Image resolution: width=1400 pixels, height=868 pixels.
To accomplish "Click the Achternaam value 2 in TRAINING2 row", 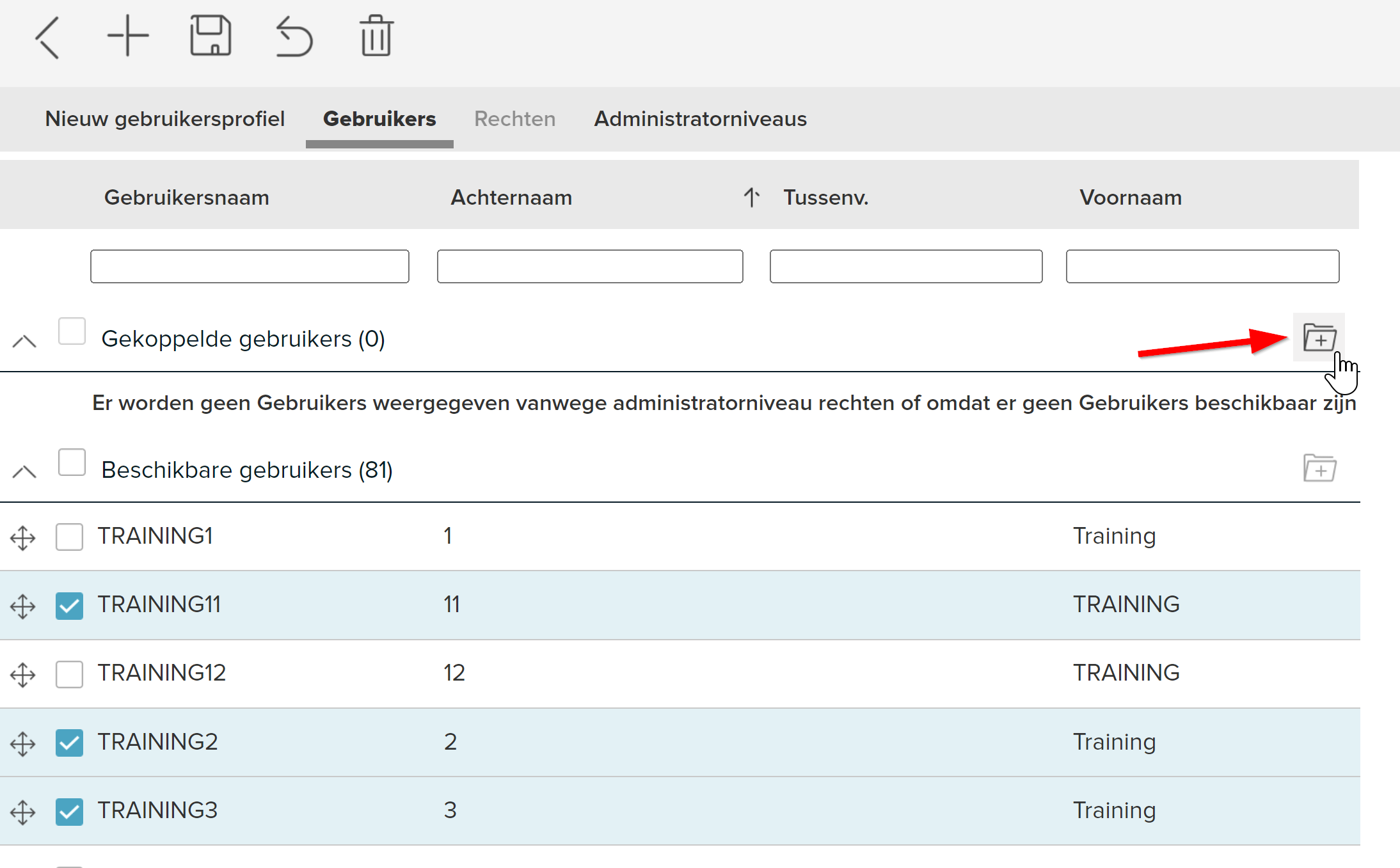I will click(450, 742).
